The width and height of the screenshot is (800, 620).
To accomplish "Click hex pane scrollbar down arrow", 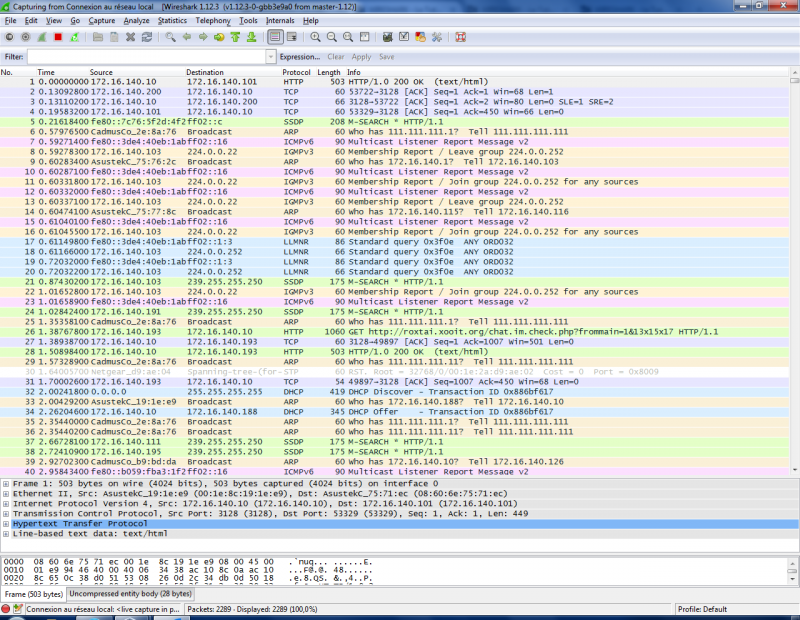I will (x=794, y=579).
